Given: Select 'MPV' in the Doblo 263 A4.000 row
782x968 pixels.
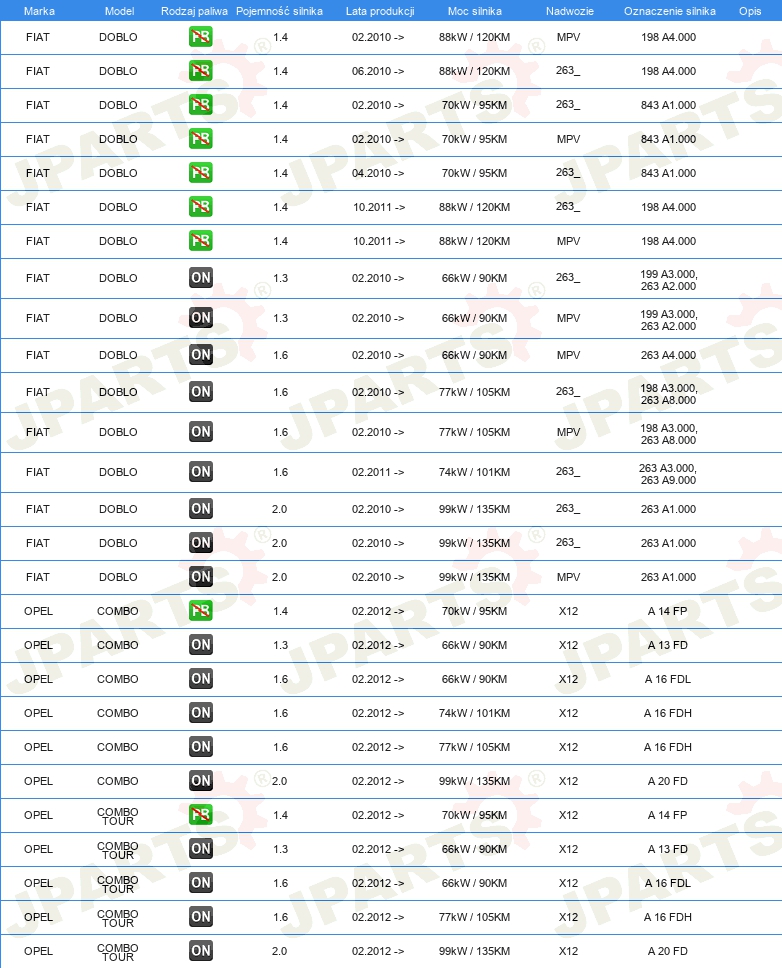Looking at the screenshot, I should 568,355.
